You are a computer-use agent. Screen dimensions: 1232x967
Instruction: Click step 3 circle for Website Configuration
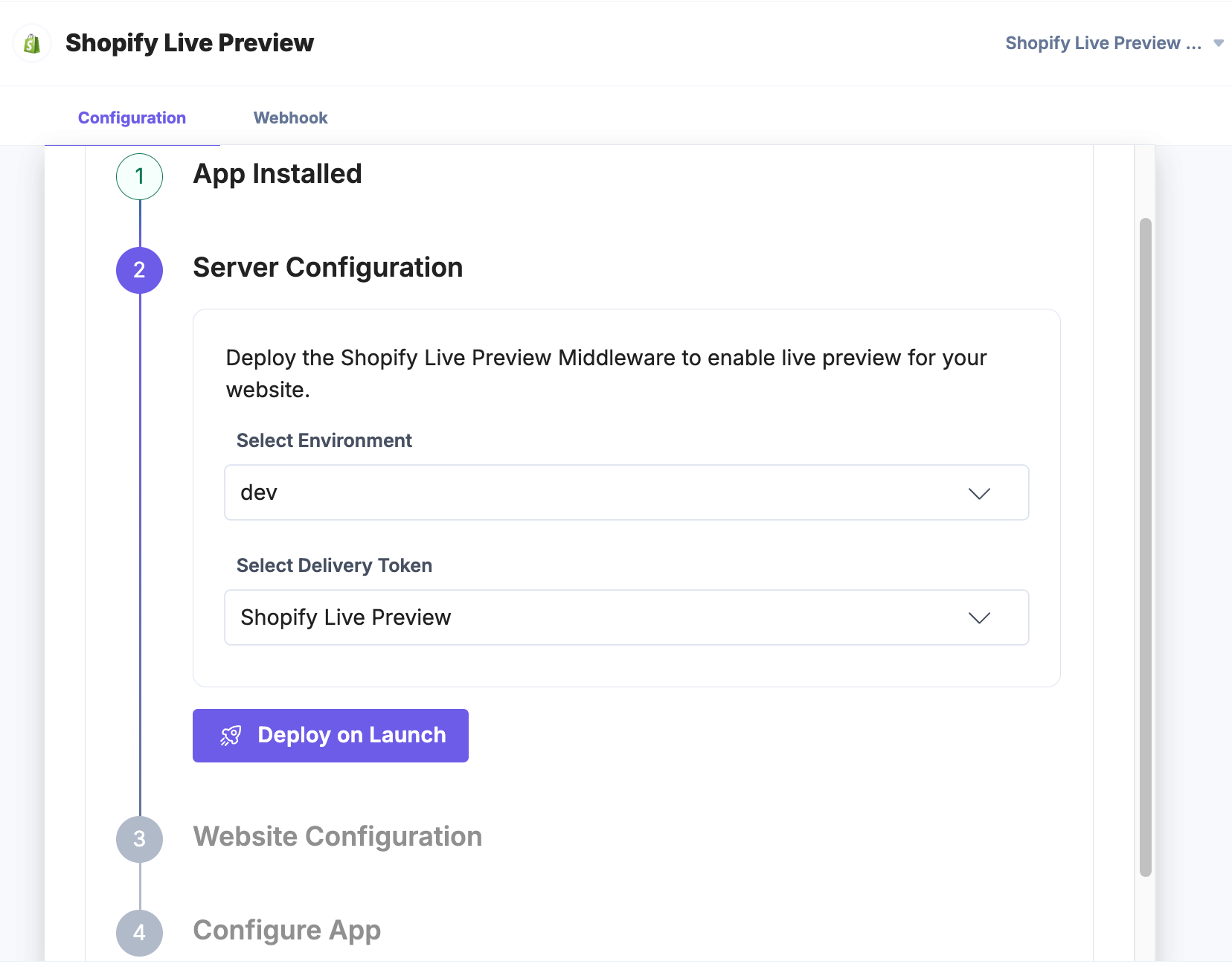click(x=139, y=839)
